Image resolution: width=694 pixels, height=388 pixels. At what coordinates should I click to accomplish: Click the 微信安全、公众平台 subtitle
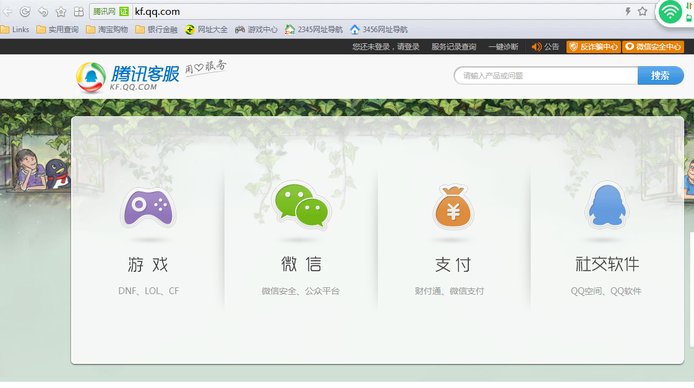tap(301, 291)
